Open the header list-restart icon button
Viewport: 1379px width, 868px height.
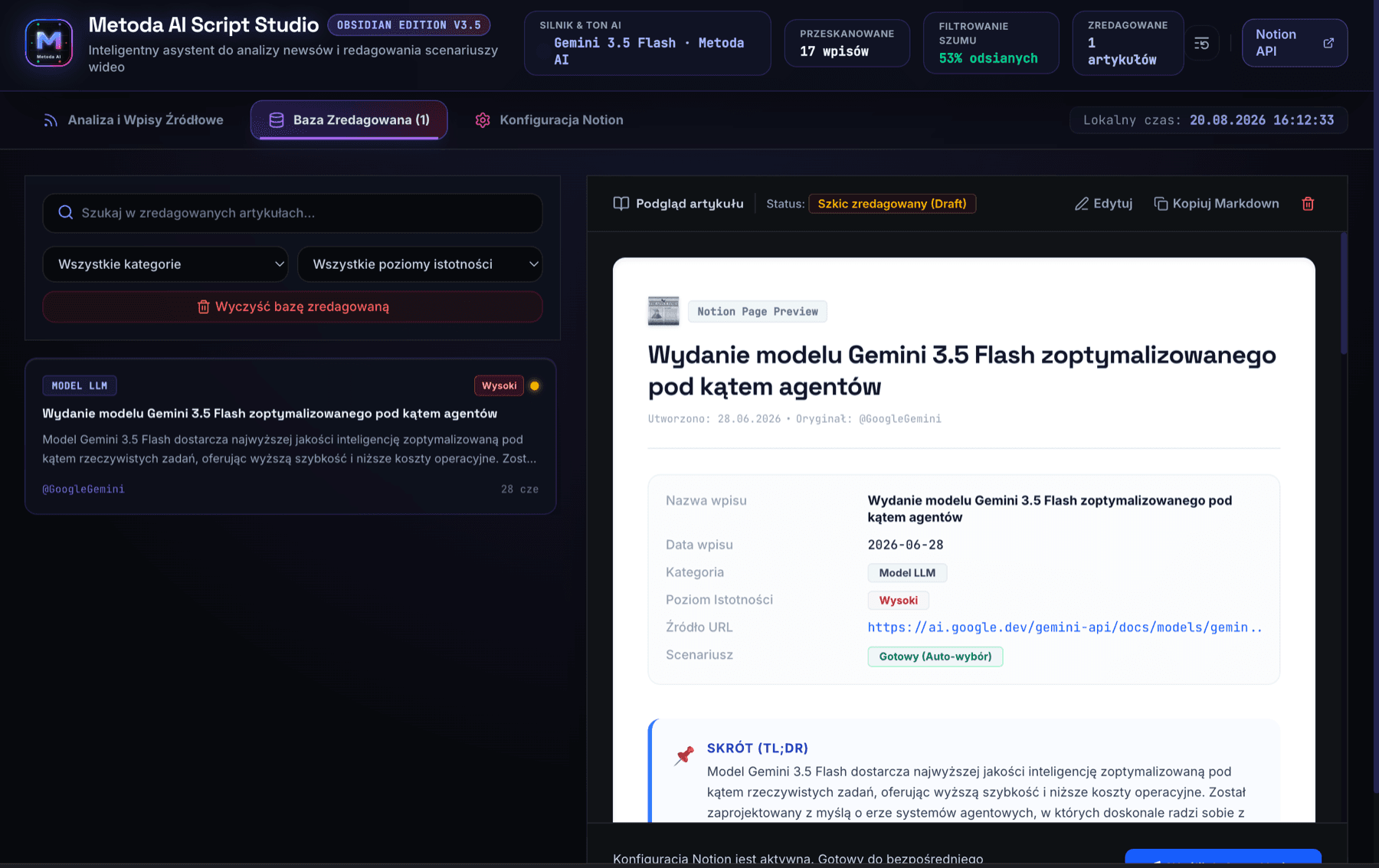(1201, 44)
